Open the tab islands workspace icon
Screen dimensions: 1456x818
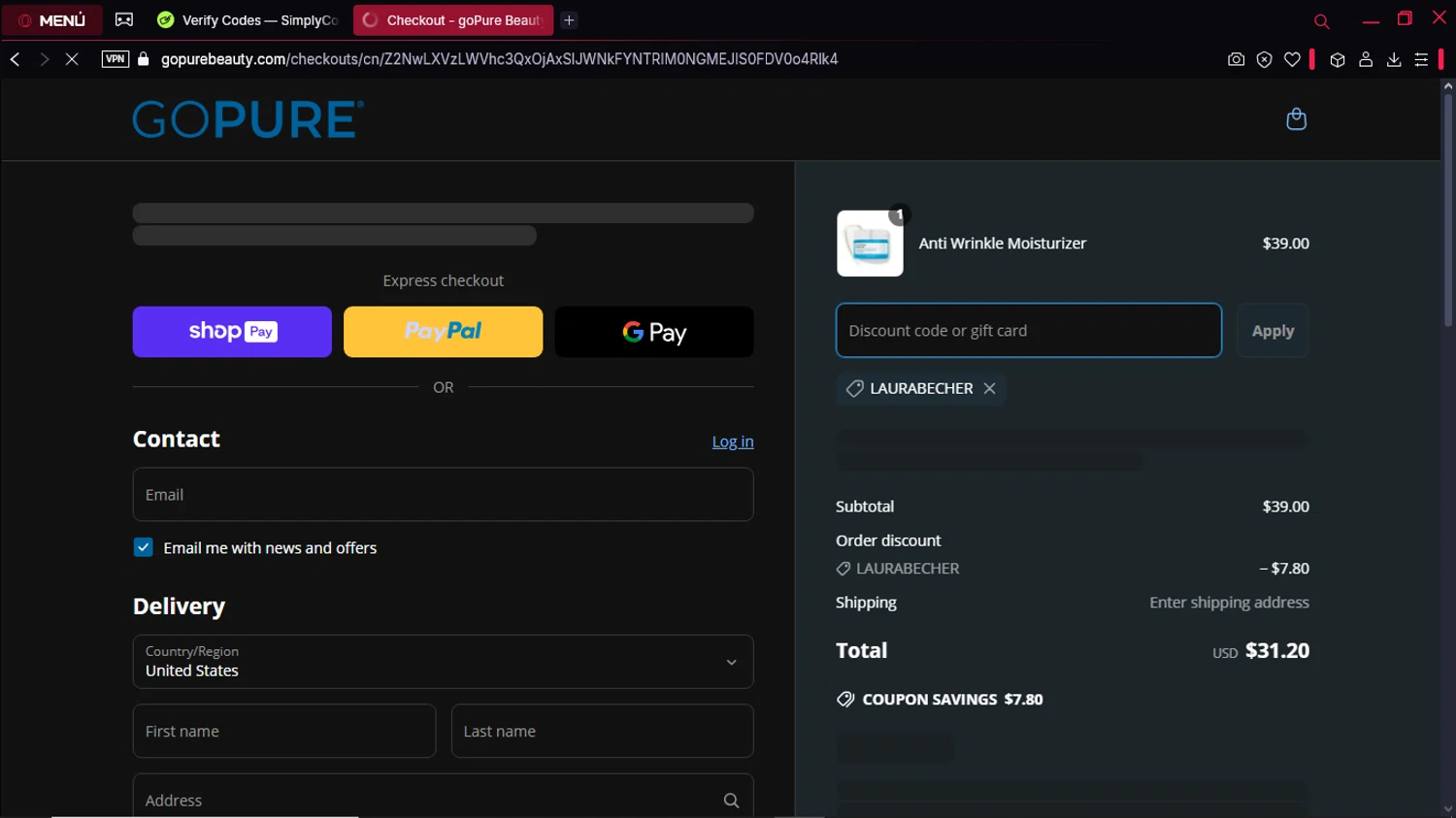tap(124, 19)
